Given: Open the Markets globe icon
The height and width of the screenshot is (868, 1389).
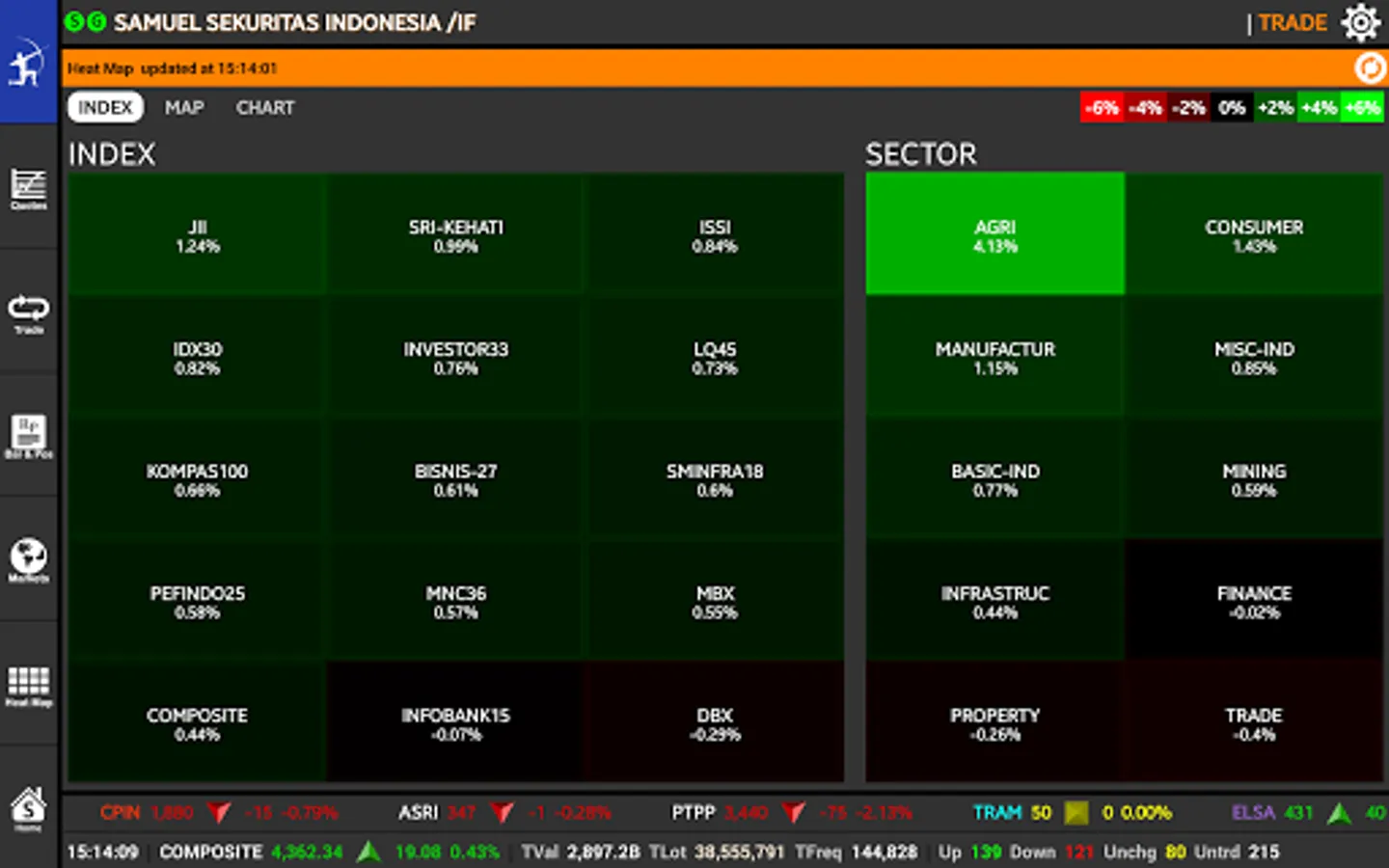Looking at the screenshot, I should 28,559.
